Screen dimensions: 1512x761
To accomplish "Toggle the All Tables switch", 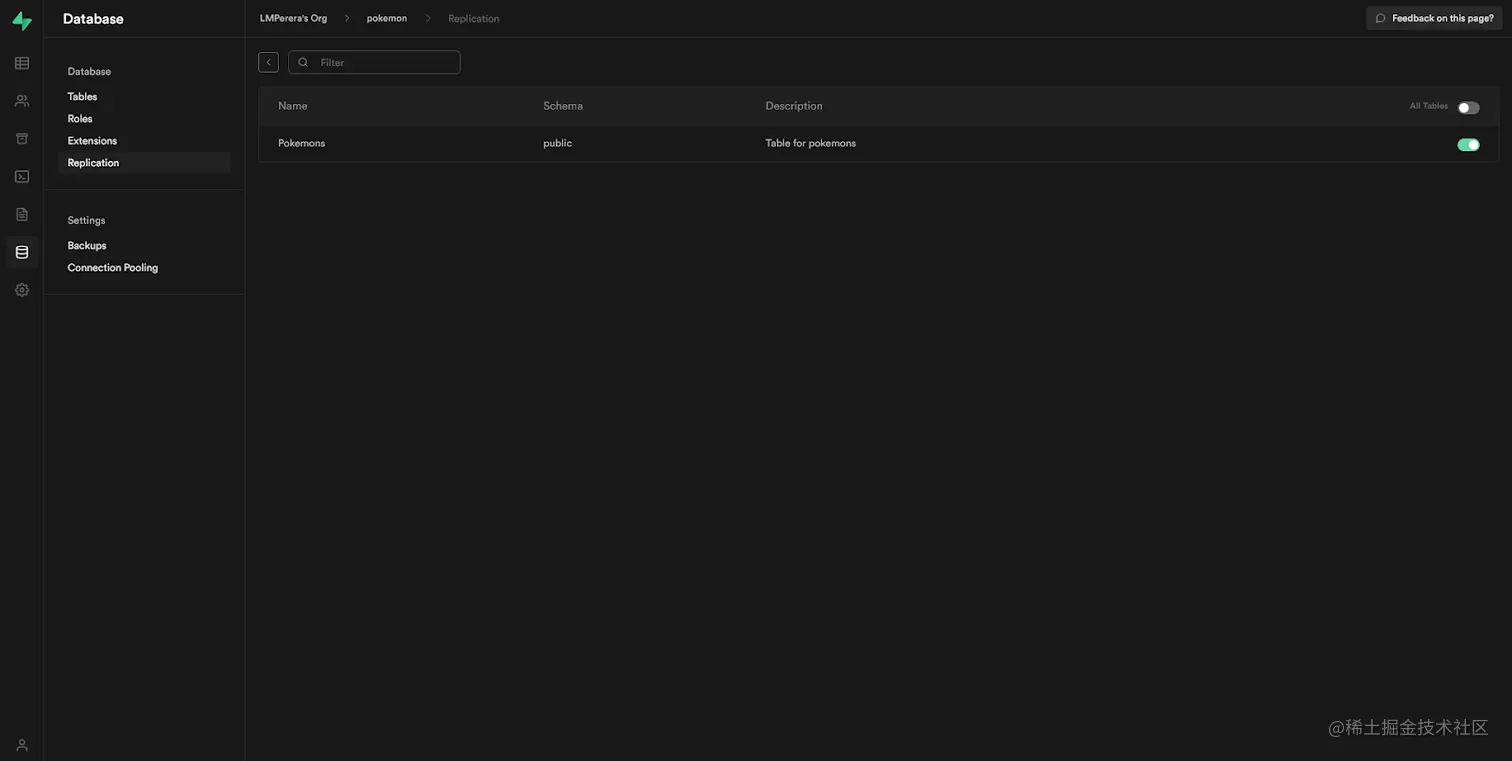I will click(1468, 107).
